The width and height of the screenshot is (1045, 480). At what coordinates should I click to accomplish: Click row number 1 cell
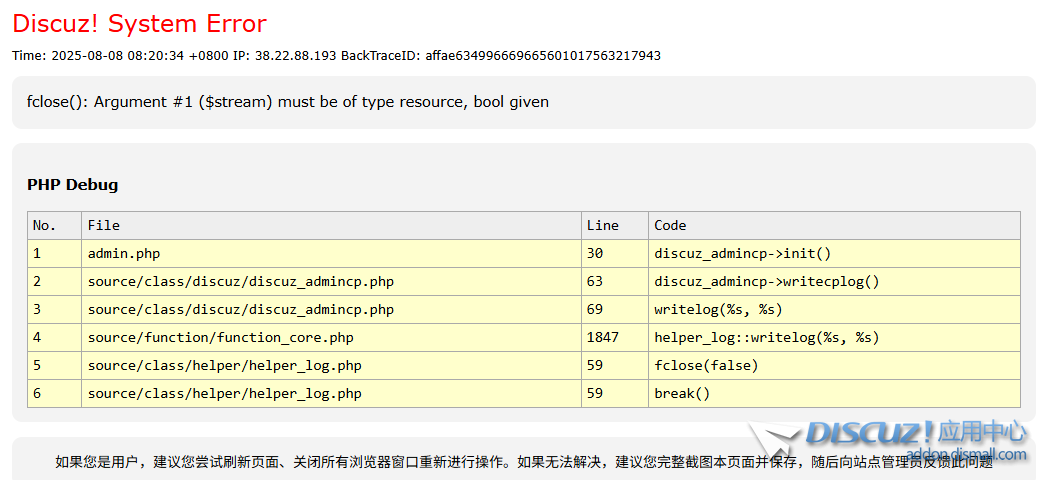click(x=55, y=253)
